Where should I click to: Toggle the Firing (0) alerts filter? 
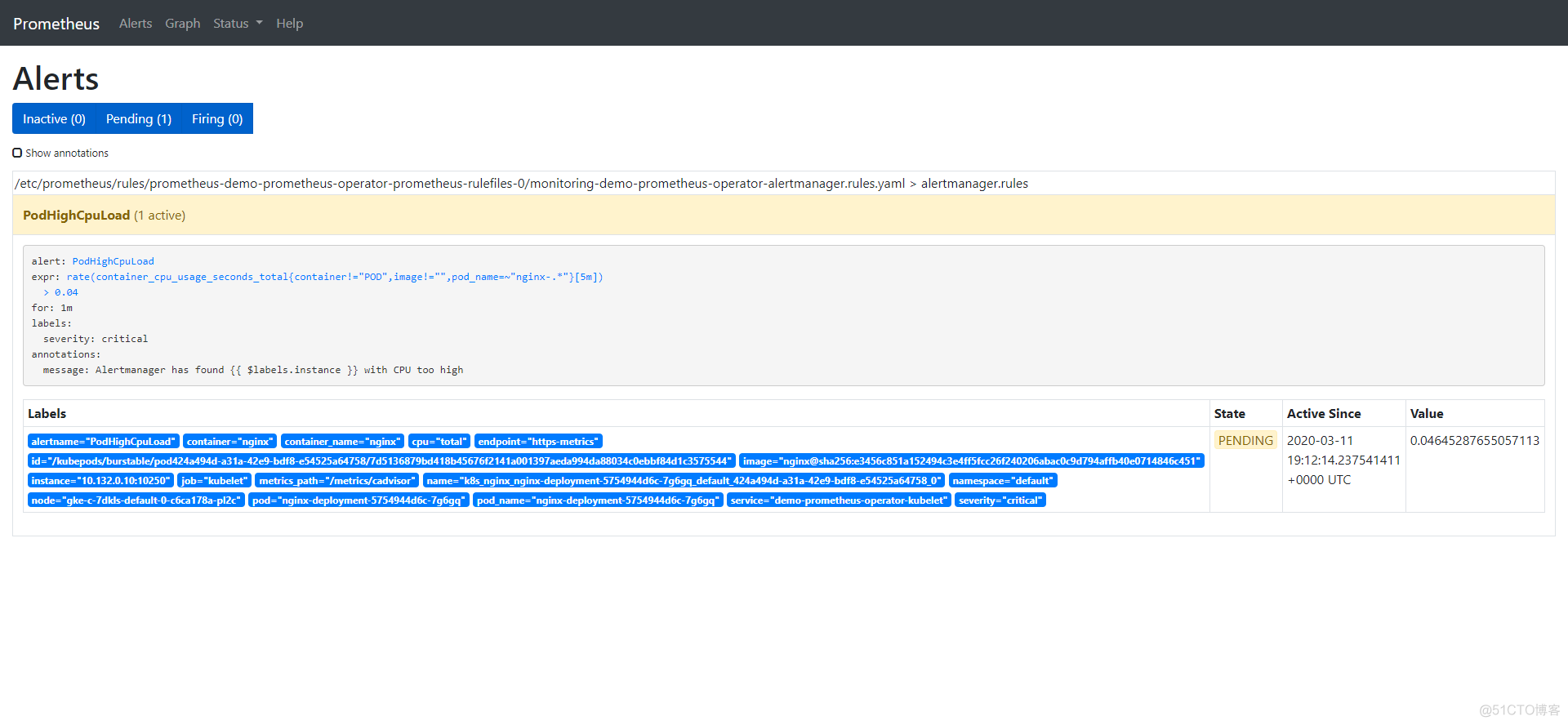(x=217, y=119)
